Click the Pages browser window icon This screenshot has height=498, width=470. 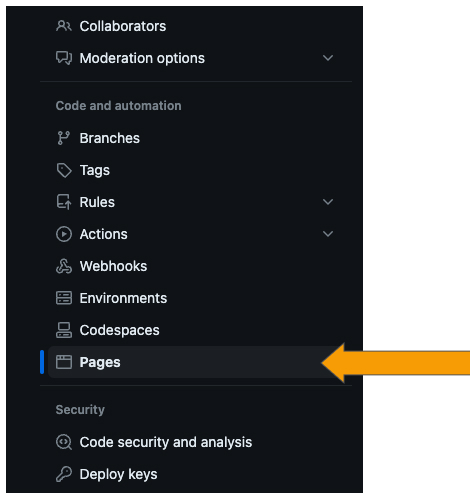pos(64,362)
